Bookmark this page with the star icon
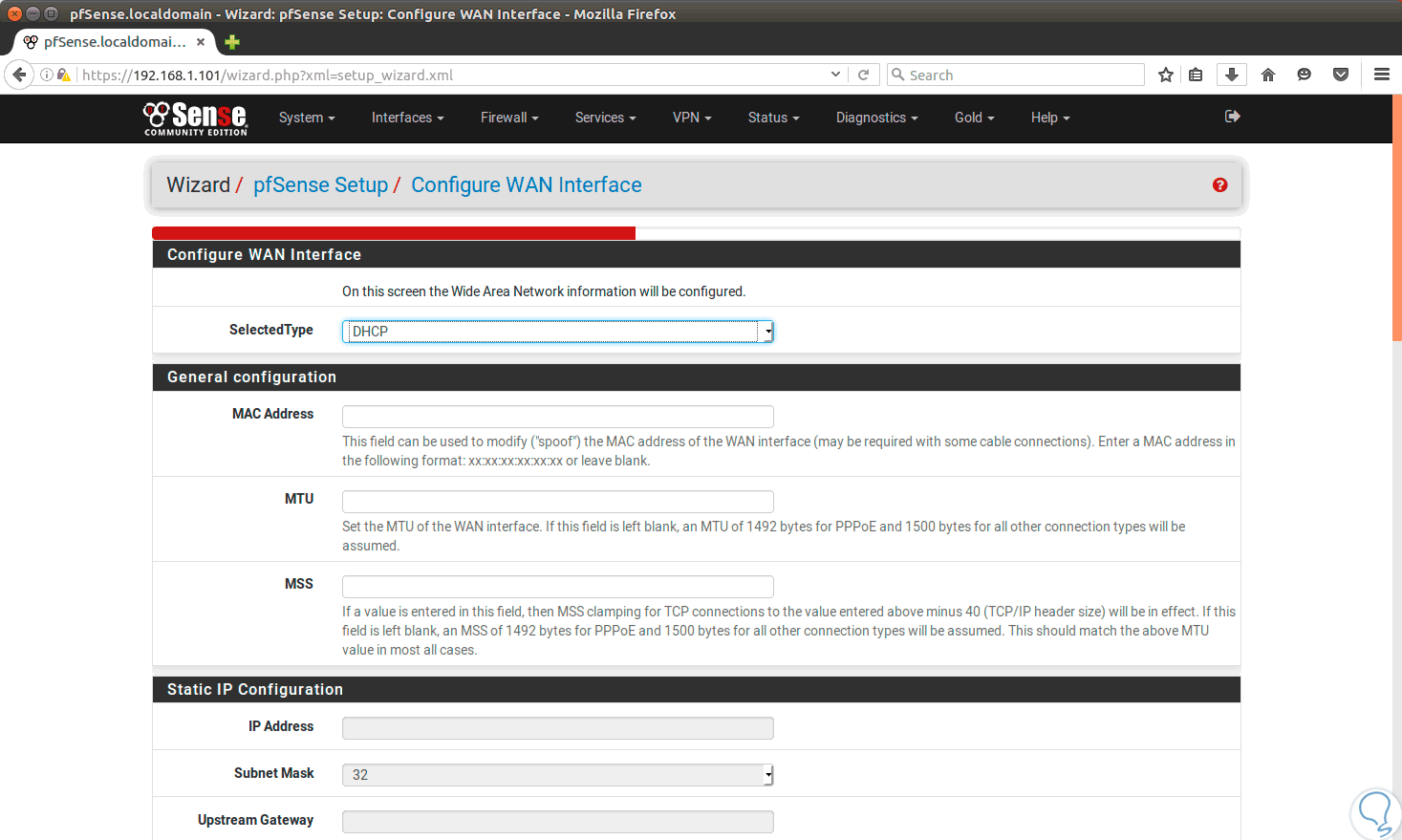Viewport: 1402px width, 840px height. 1166,75
